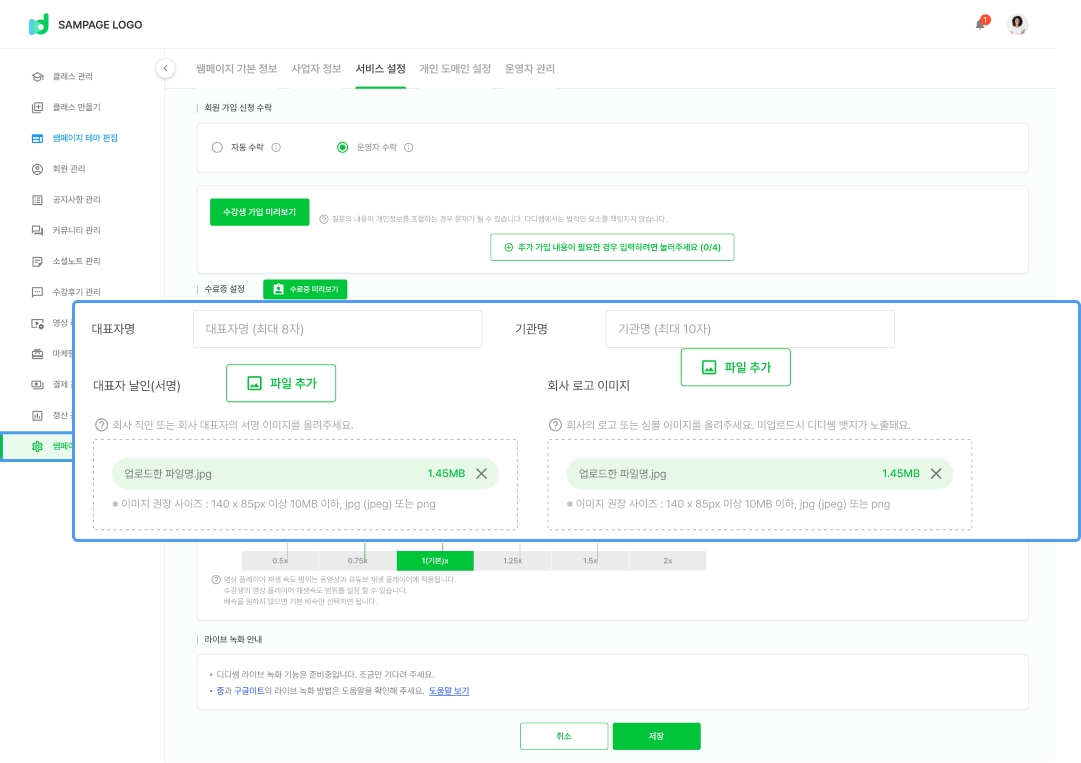
Task: Remove the uploaded company logo file
Action: [x=936, y=474]
